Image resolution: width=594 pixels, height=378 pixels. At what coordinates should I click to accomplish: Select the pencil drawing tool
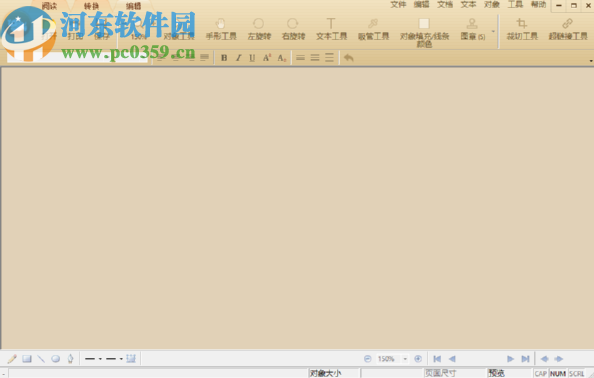point(12,358)
